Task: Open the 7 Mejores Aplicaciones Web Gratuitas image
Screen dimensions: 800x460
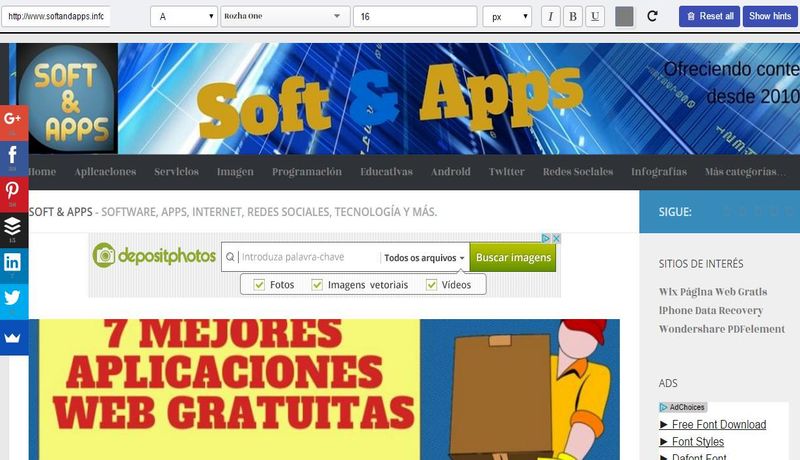Action: click(324, 390)
